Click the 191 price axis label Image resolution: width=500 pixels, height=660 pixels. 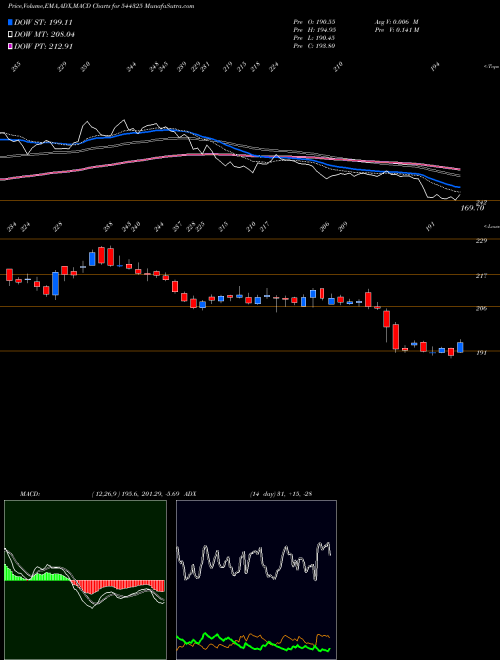(x=481, y=353)
